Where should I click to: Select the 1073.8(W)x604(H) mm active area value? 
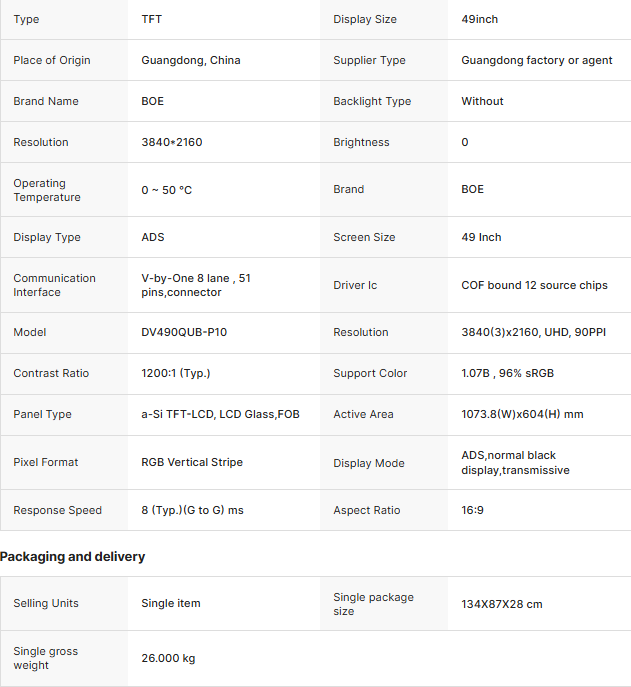tap(522, 414)
